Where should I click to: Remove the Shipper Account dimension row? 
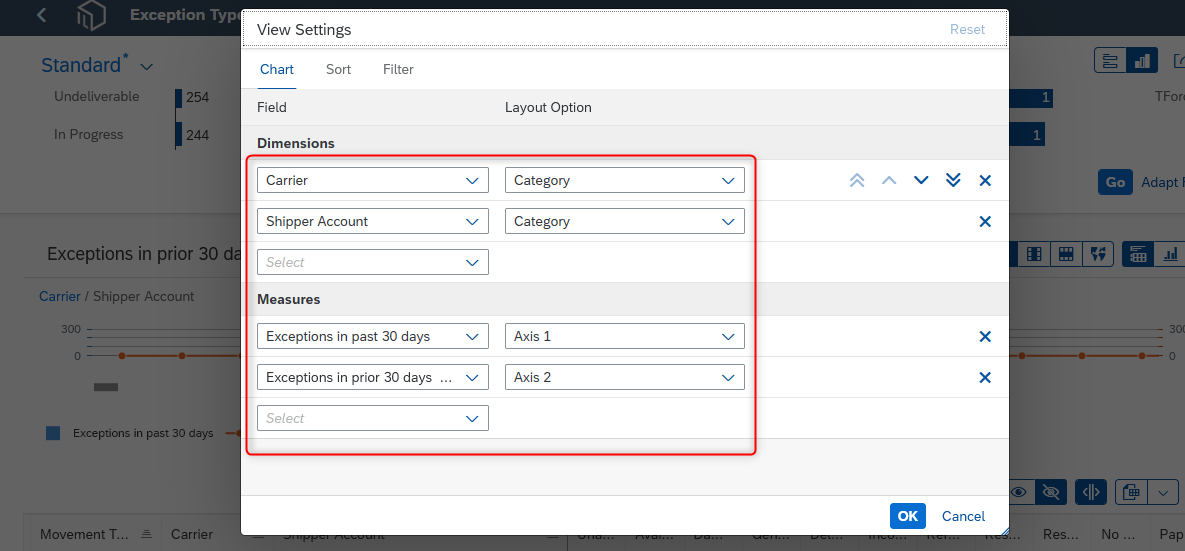tap(985, 221)
